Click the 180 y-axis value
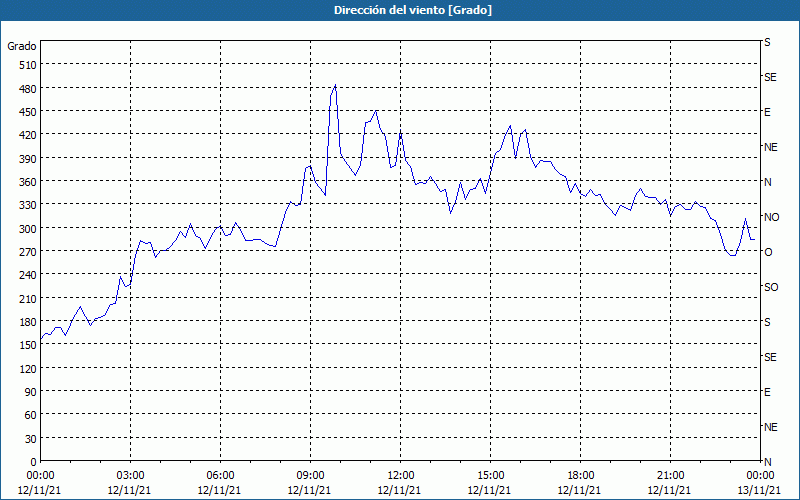Screen dimensions: 800x500 (28, 322)
